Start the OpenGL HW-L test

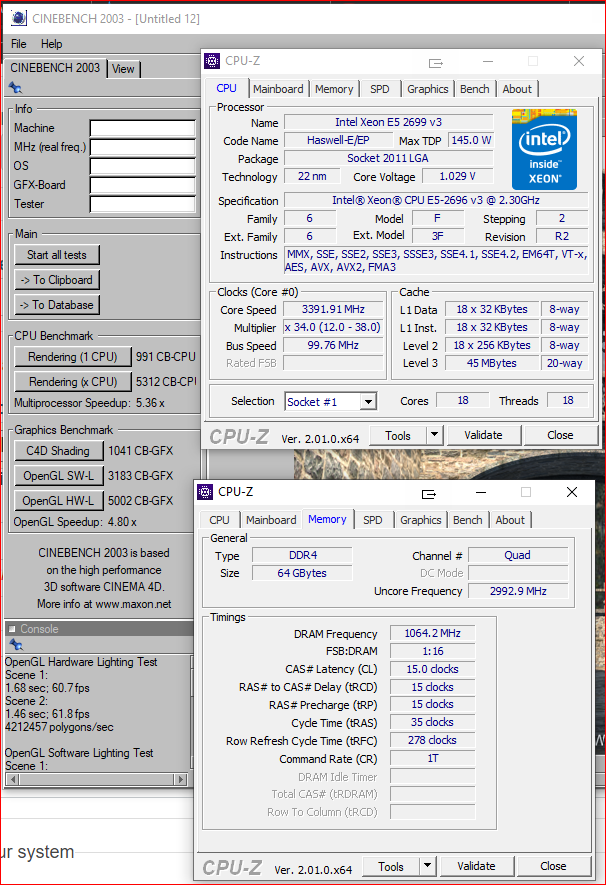pos(59,500)
